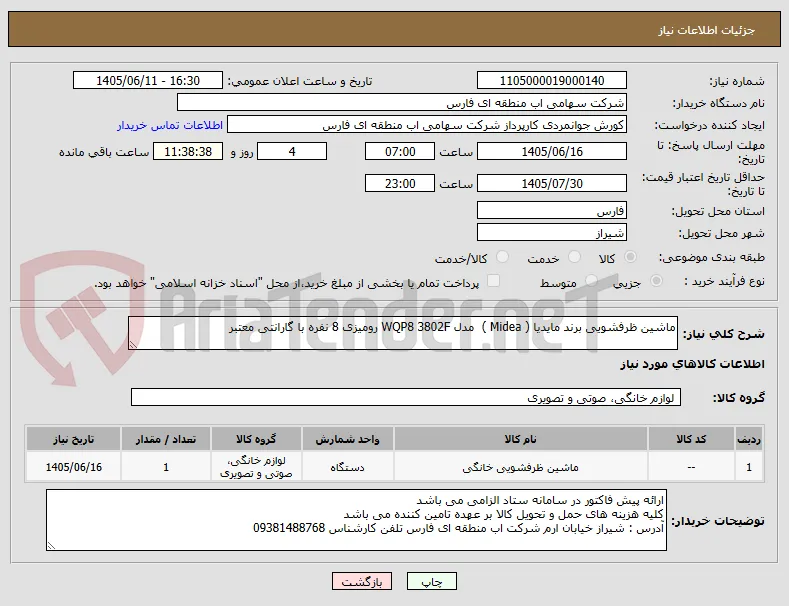Click the بازگشت (back) button

tap(362, 581)
